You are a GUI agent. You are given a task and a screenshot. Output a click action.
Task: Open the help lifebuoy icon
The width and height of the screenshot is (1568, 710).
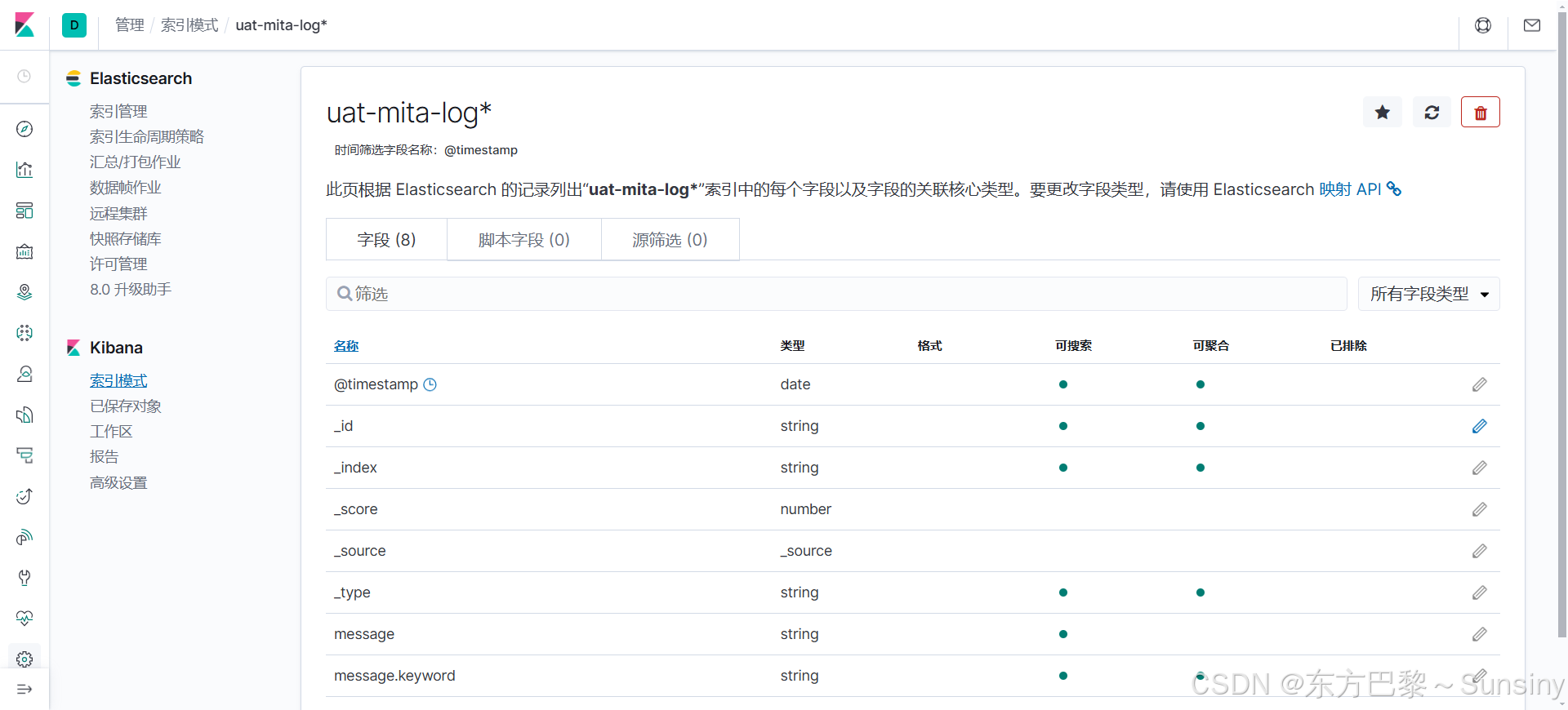(1483, 25)
